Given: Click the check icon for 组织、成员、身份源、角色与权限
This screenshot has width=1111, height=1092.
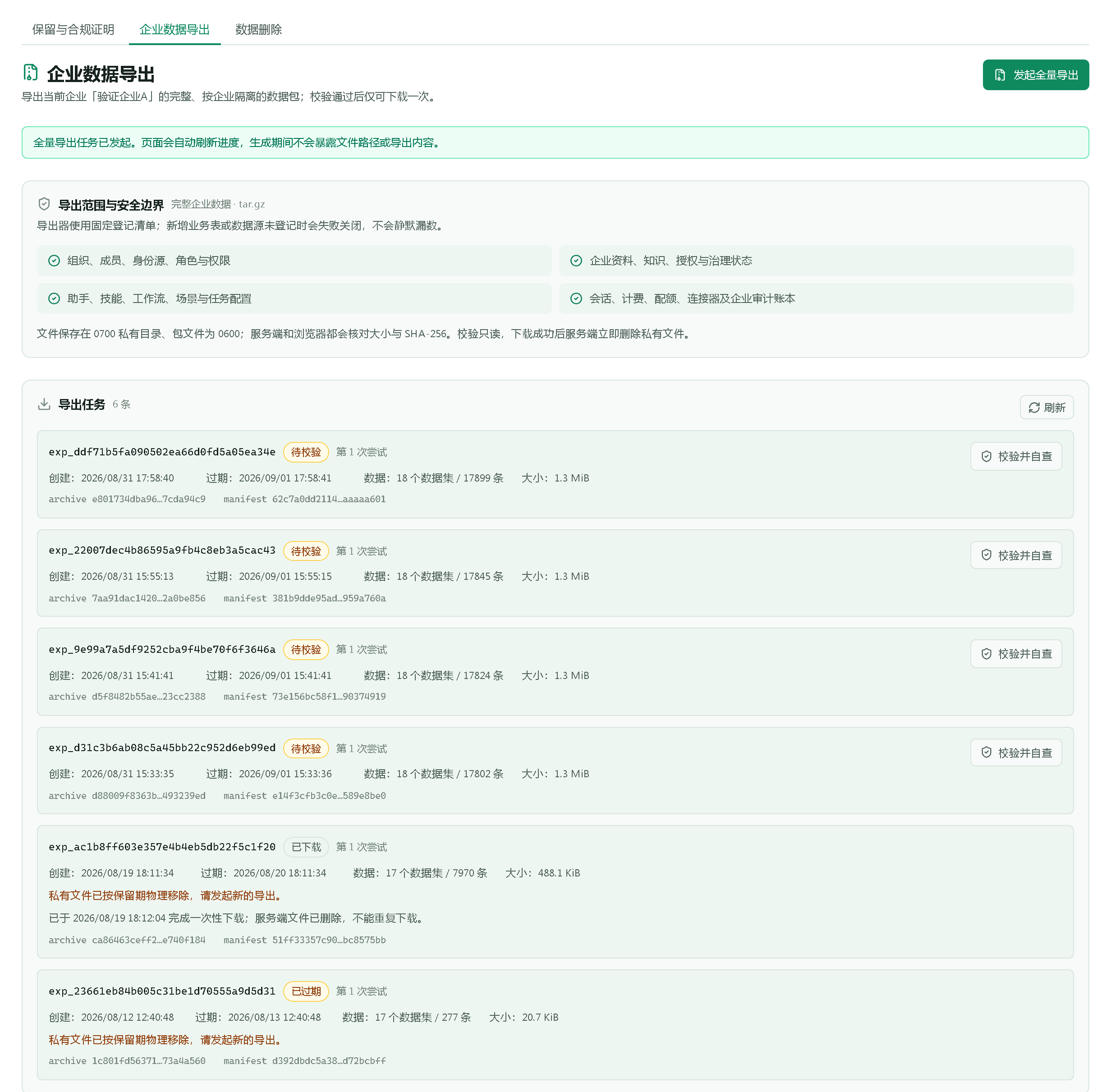Looking at the screenshot, I should (x=54, y=261).
